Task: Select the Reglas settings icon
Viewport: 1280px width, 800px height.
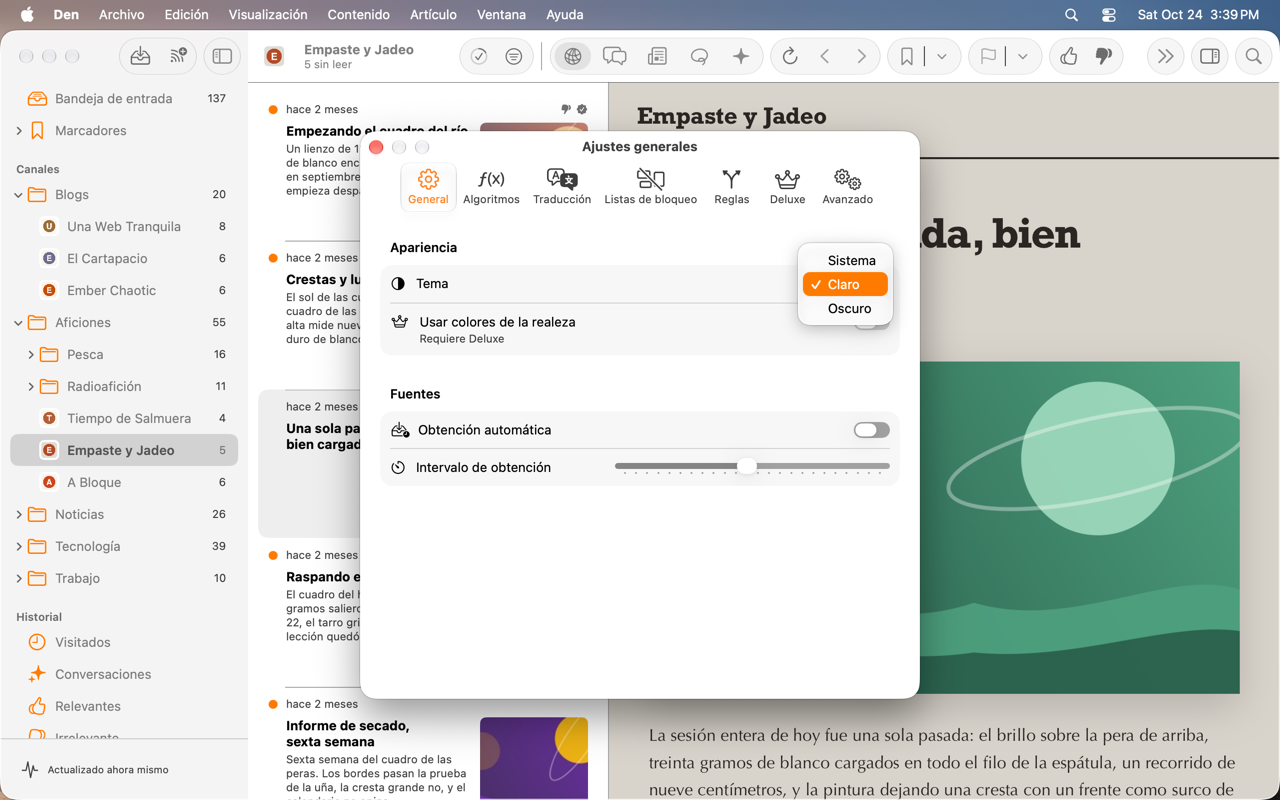Action: tap(732, 187)
